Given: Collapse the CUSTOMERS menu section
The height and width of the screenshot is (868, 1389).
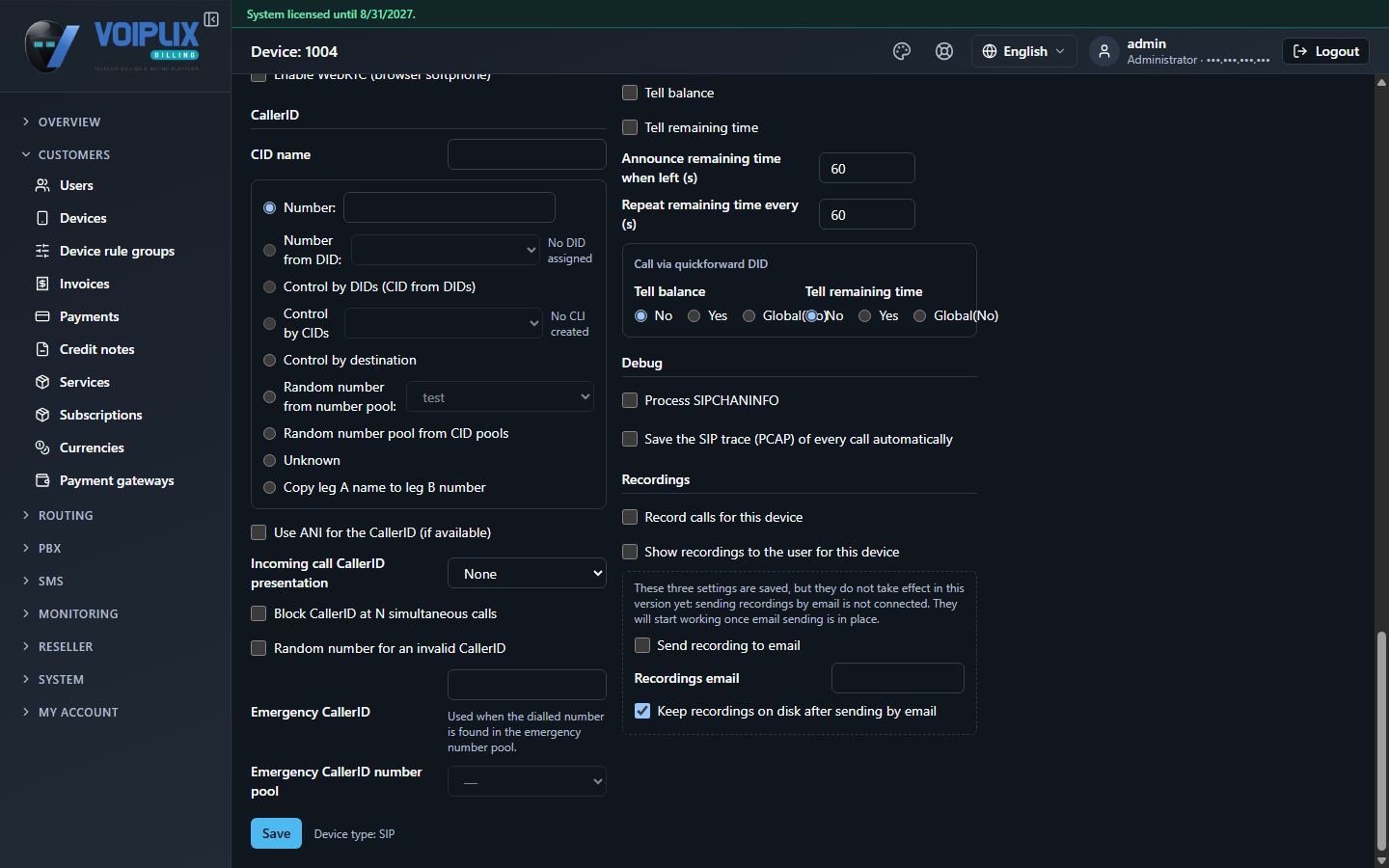Looking at the screenshot, I should click(x=73, y=154).
